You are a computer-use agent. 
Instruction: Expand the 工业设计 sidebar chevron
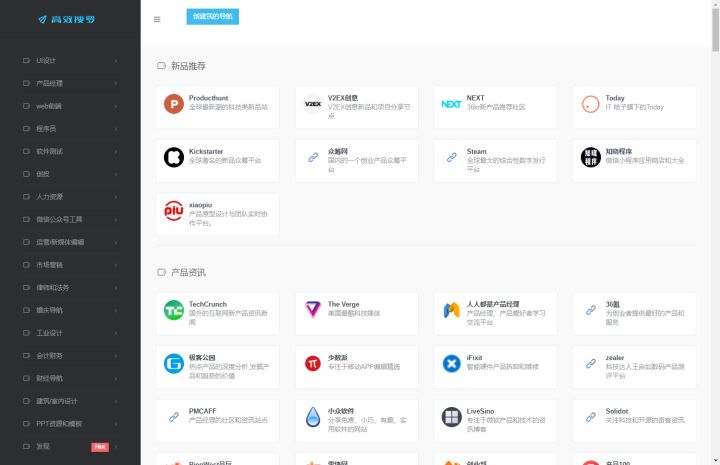click(116, 333)
